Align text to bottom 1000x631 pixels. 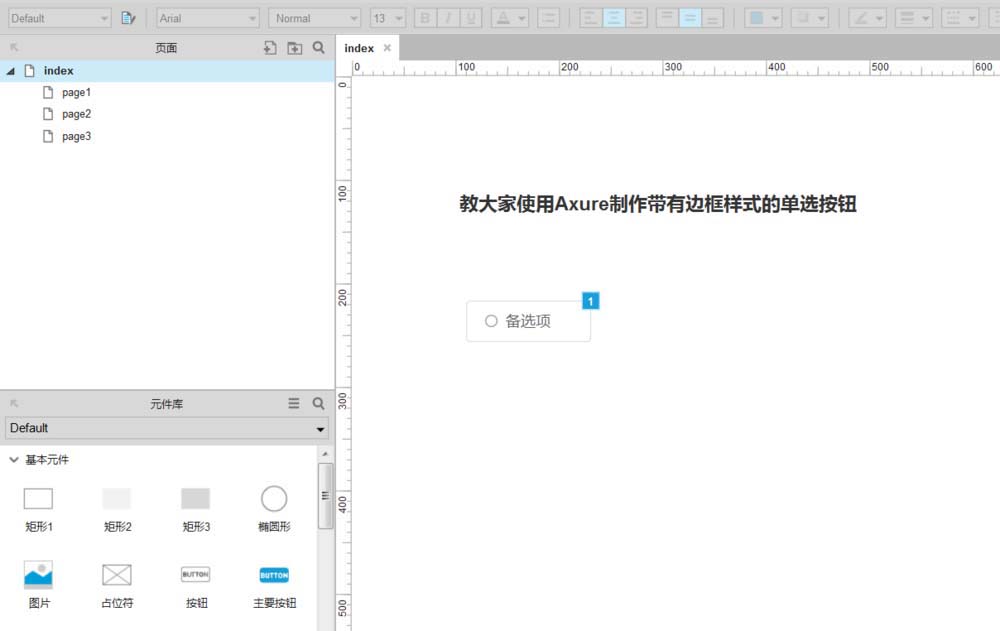(x=712, y=19)
